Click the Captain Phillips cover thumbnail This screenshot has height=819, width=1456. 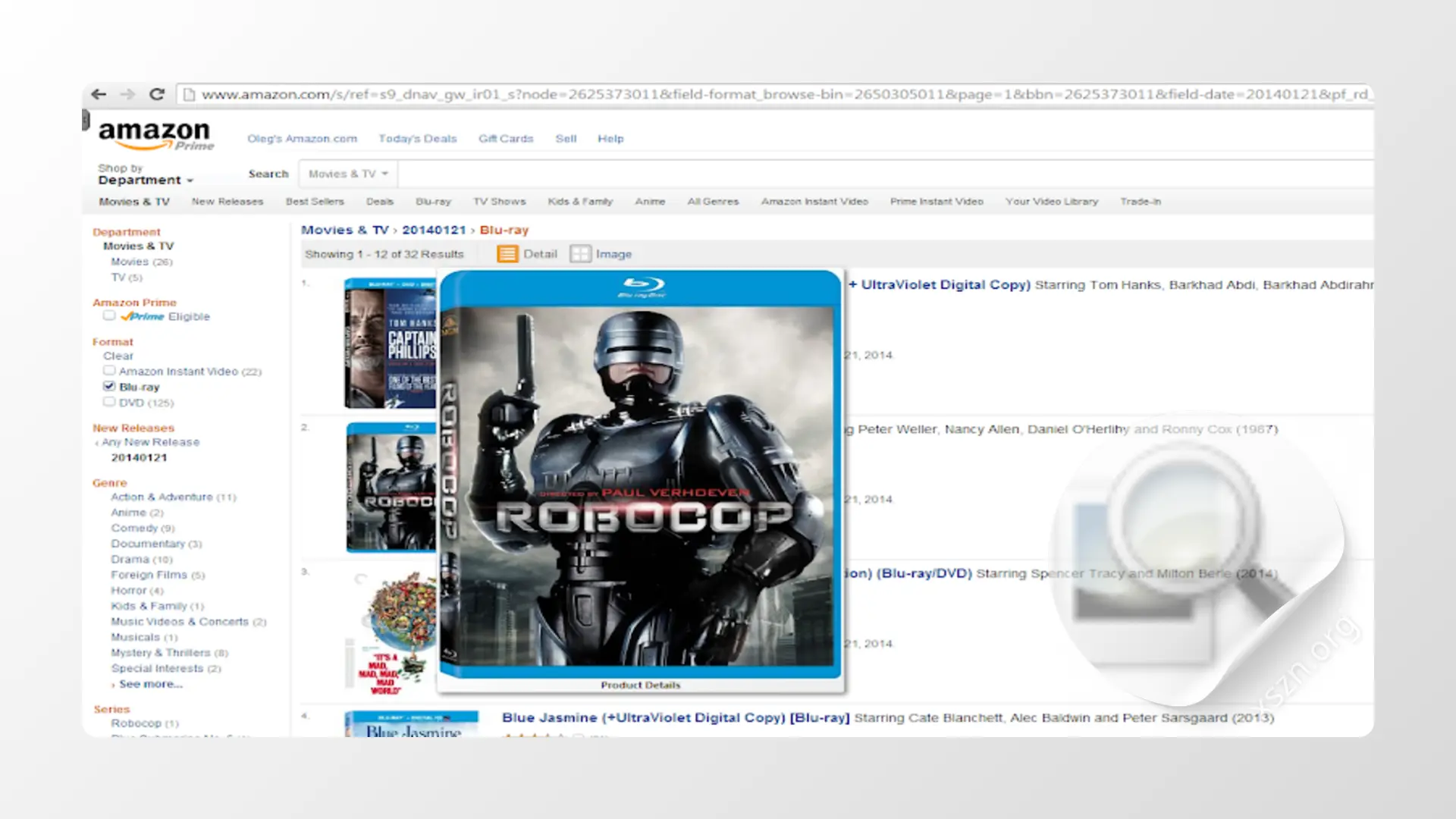391,344
